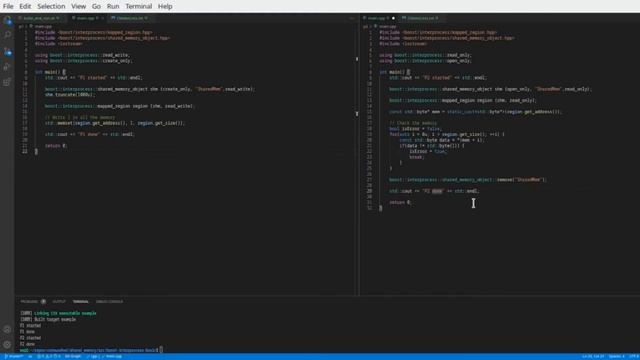This screenshot has width=640, height=360.
Task: Click '#include <iostream>' in left editor
Action: tap(59, 44)
